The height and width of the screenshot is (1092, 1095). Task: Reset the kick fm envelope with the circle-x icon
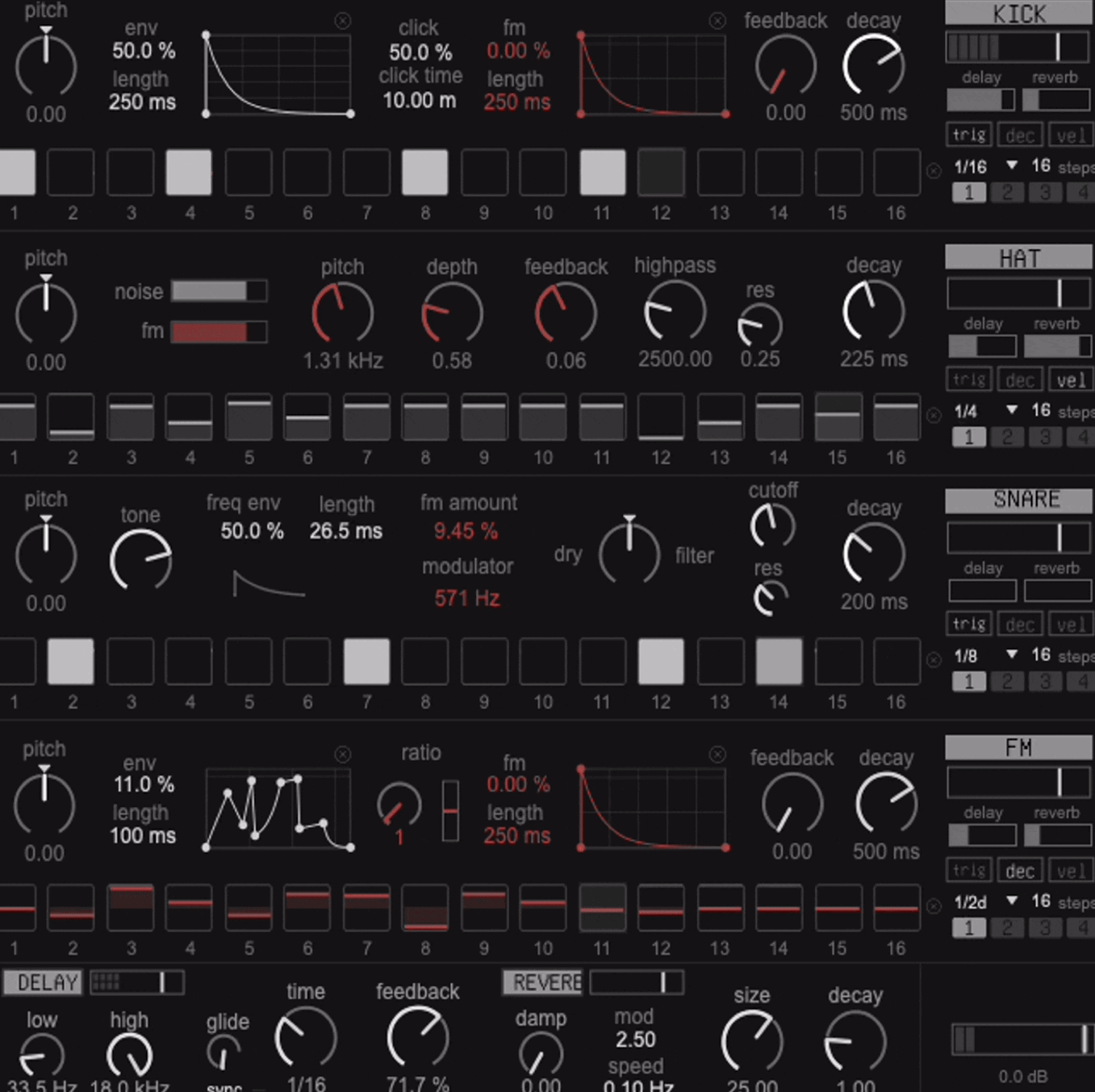[x=717, y=21]
